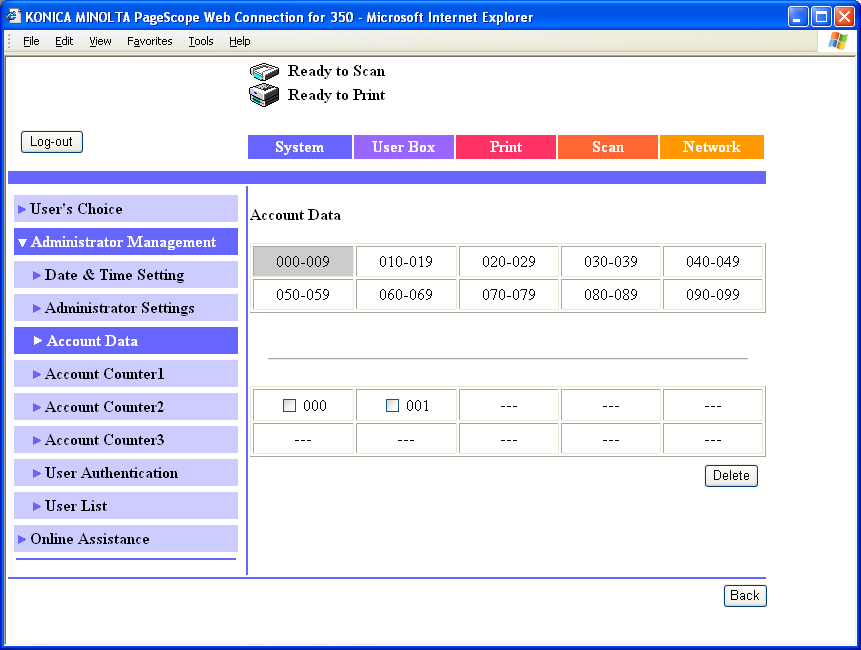The height and width of the screenshot is (650, 861).
Task: Switch to the Scan tab
Action: [608, 147]
